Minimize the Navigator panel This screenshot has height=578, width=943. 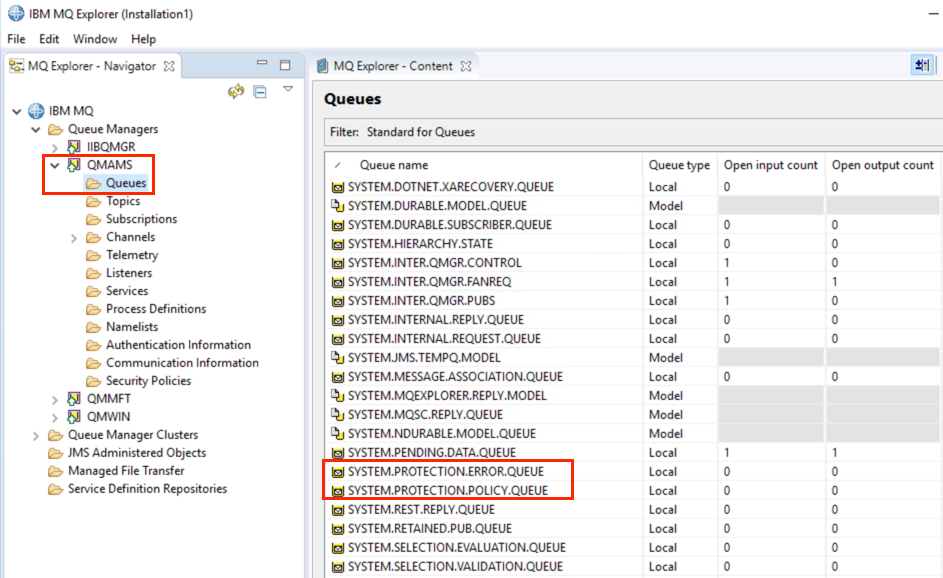point(262,63)
